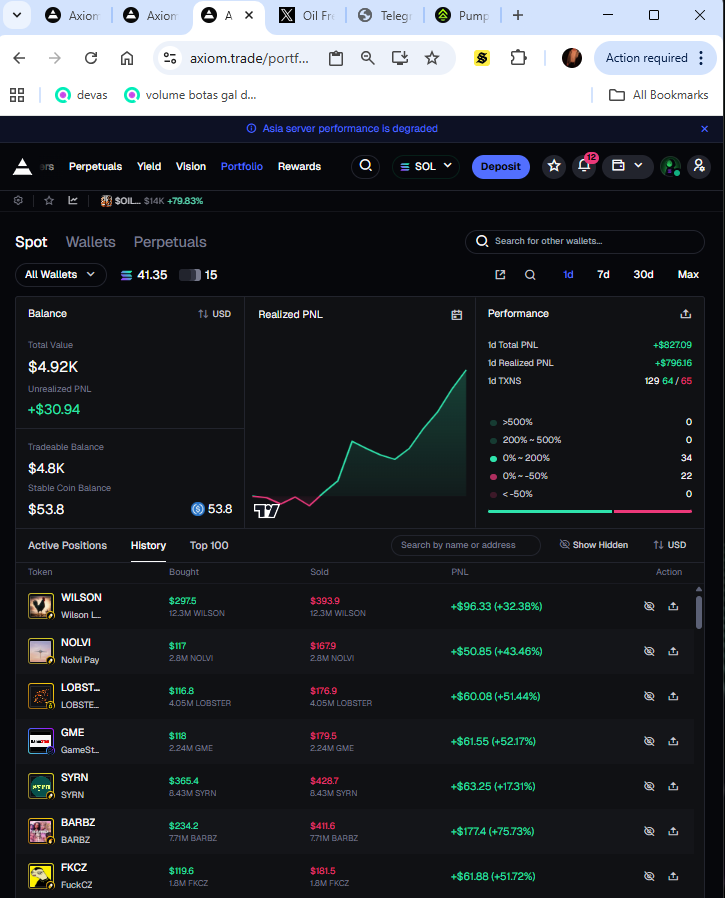725x898 pixels.
Task: Open the Top 100 tab
Action: pyautogui.click(x=209, y=545)
